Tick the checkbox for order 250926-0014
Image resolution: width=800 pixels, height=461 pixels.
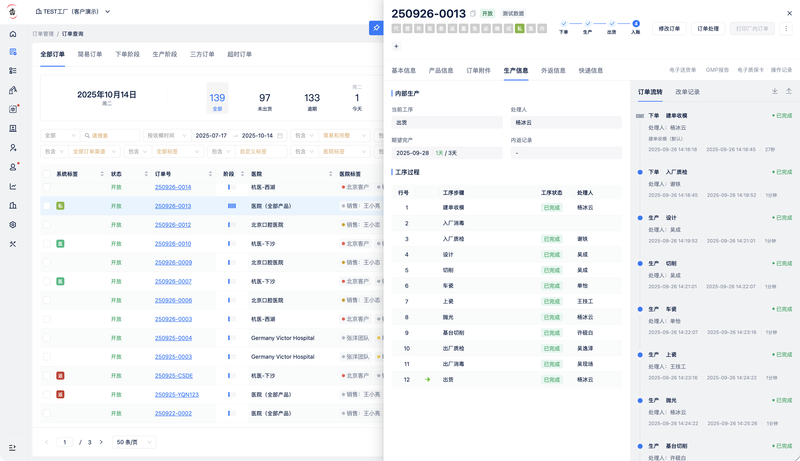tap(46, 187)
